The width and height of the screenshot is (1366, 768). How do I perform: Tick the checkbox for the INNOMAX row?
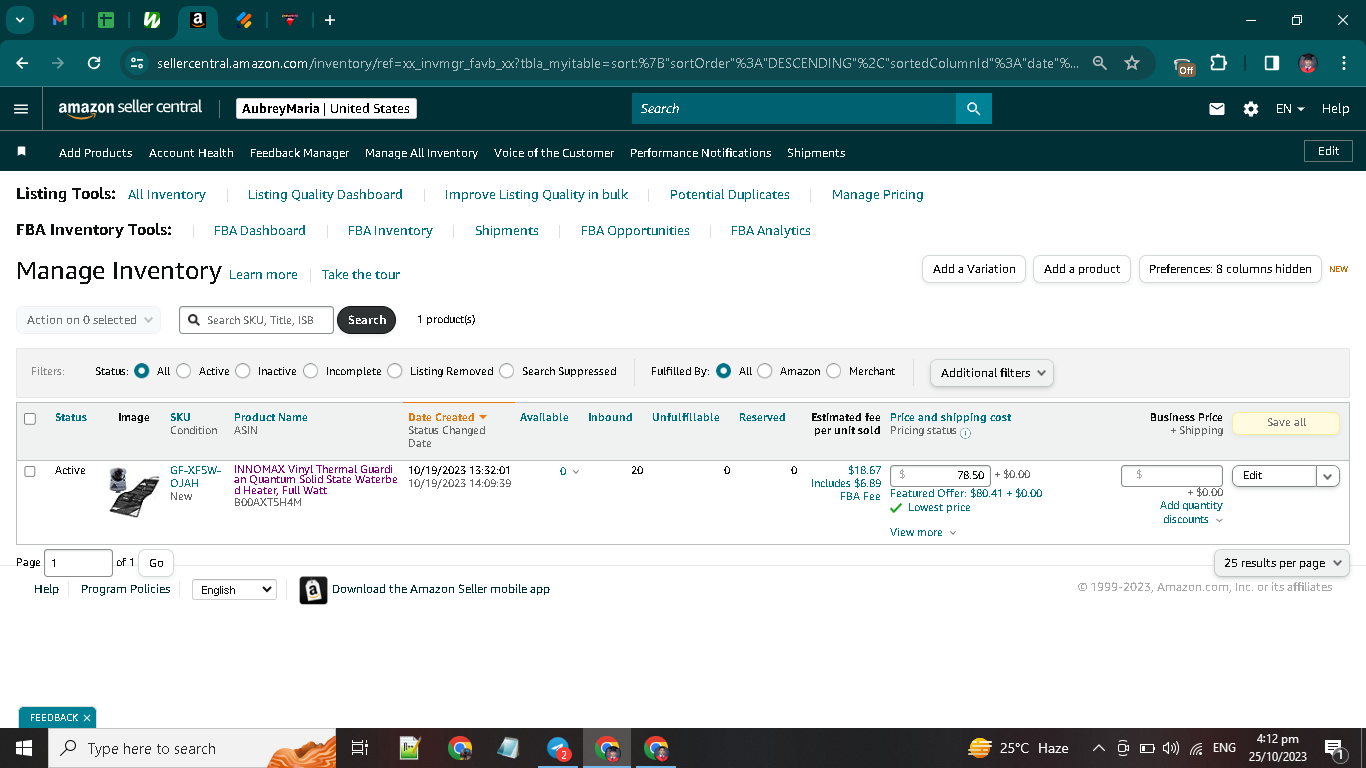pyautogui.click(x=30, y=471)
